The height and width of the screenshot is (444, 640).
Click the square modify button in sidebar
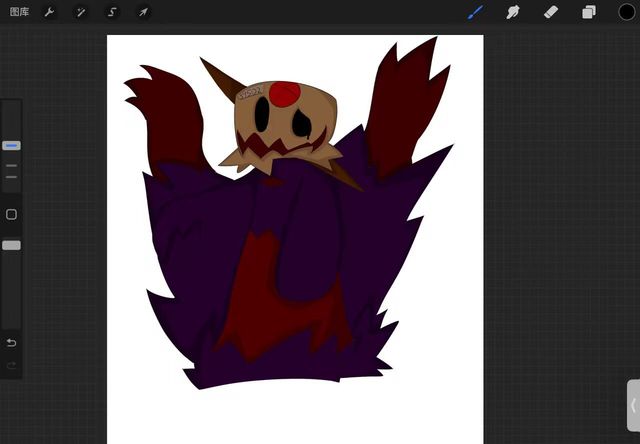point(11,214)
